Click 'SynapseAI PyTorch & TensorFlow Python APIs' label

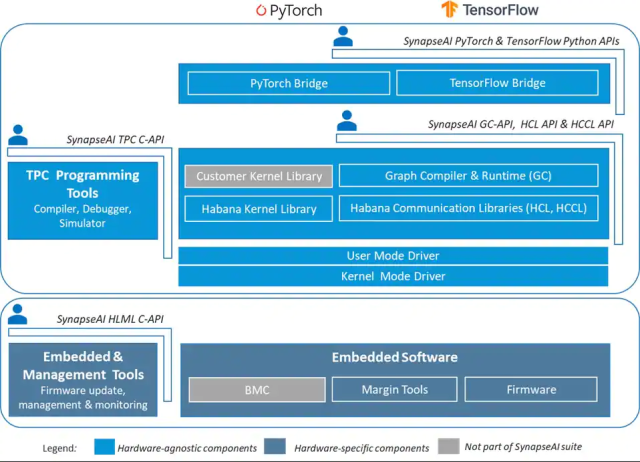pos(511,41)
